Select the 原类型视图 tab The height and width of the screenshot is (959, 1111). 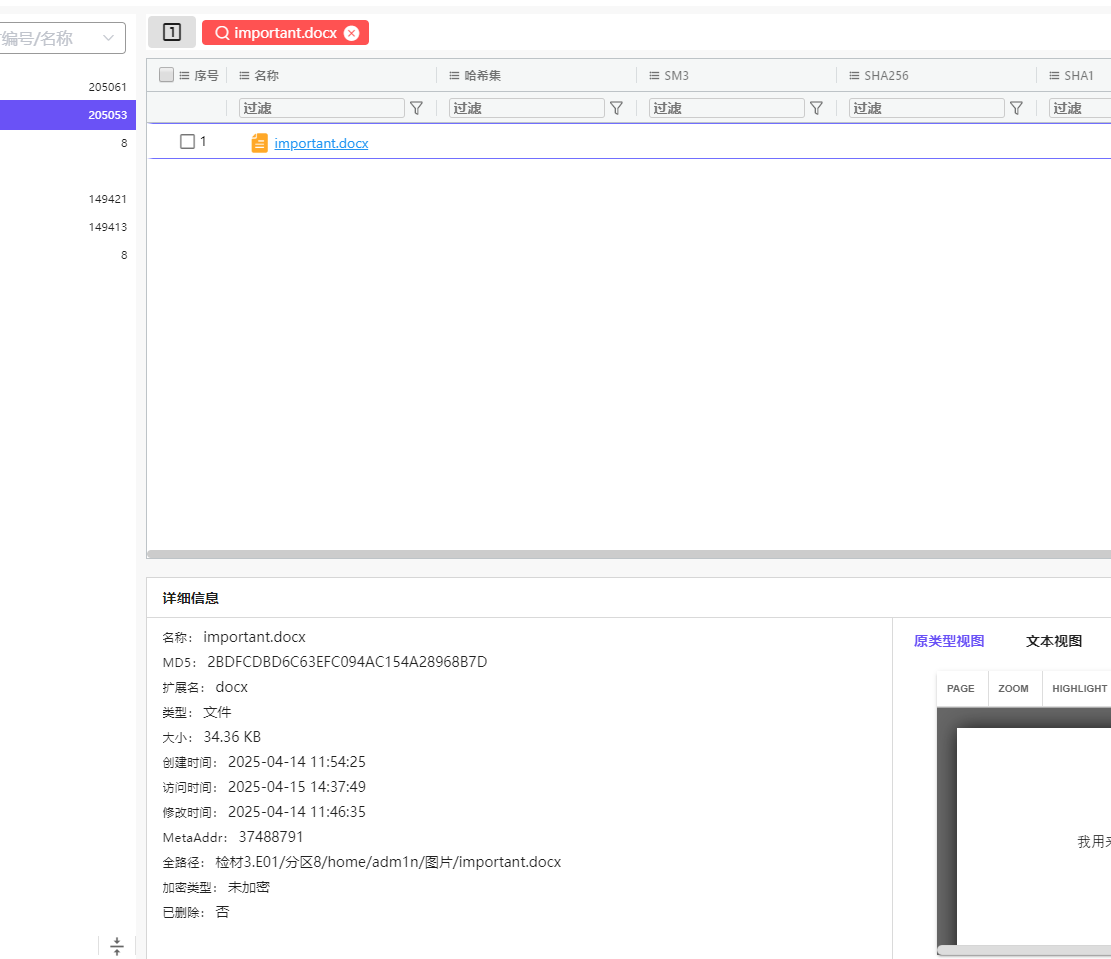point(948,641)
